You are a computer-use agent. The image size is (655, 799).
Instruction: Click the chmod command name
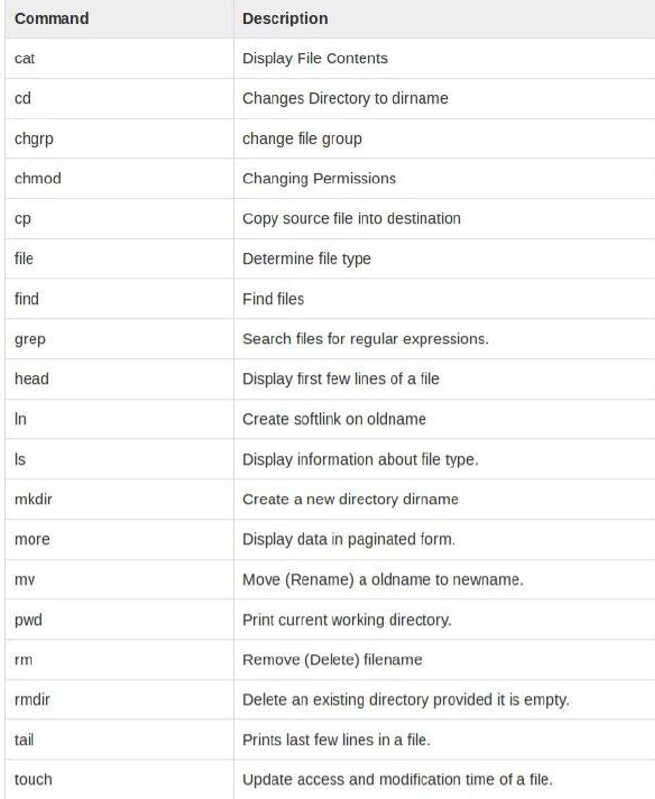tap(38, 178)
